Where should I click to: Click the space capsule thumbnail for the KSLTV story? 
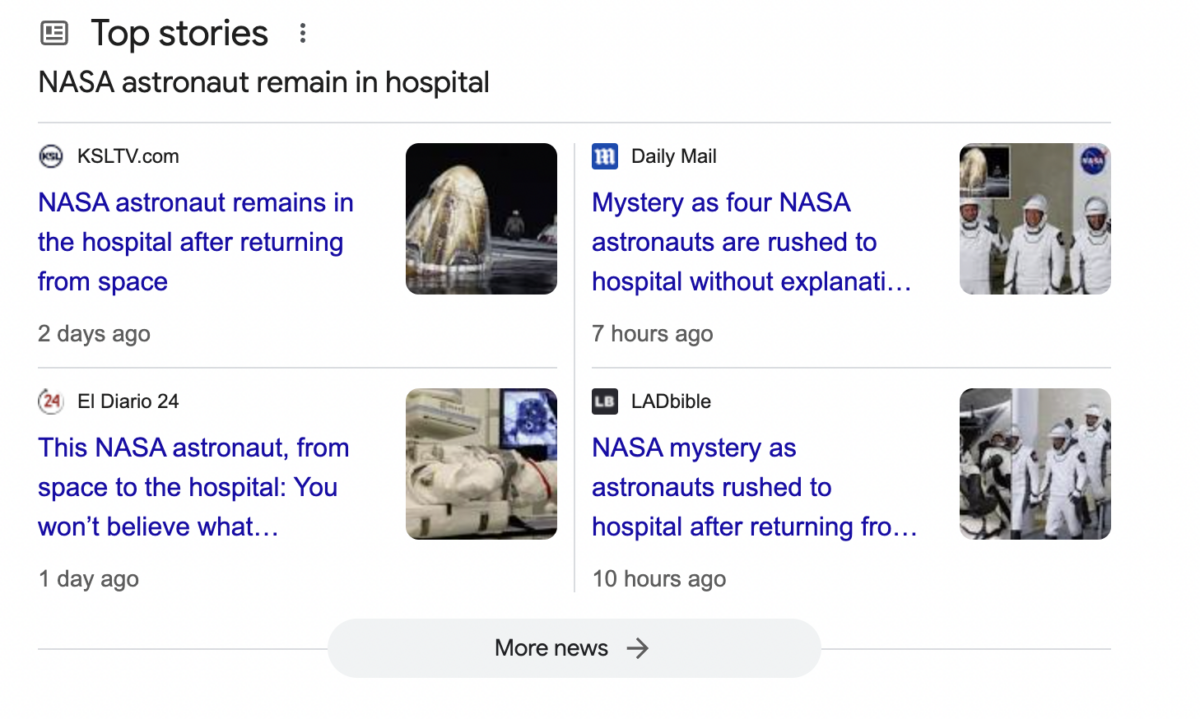click(481, 219)
